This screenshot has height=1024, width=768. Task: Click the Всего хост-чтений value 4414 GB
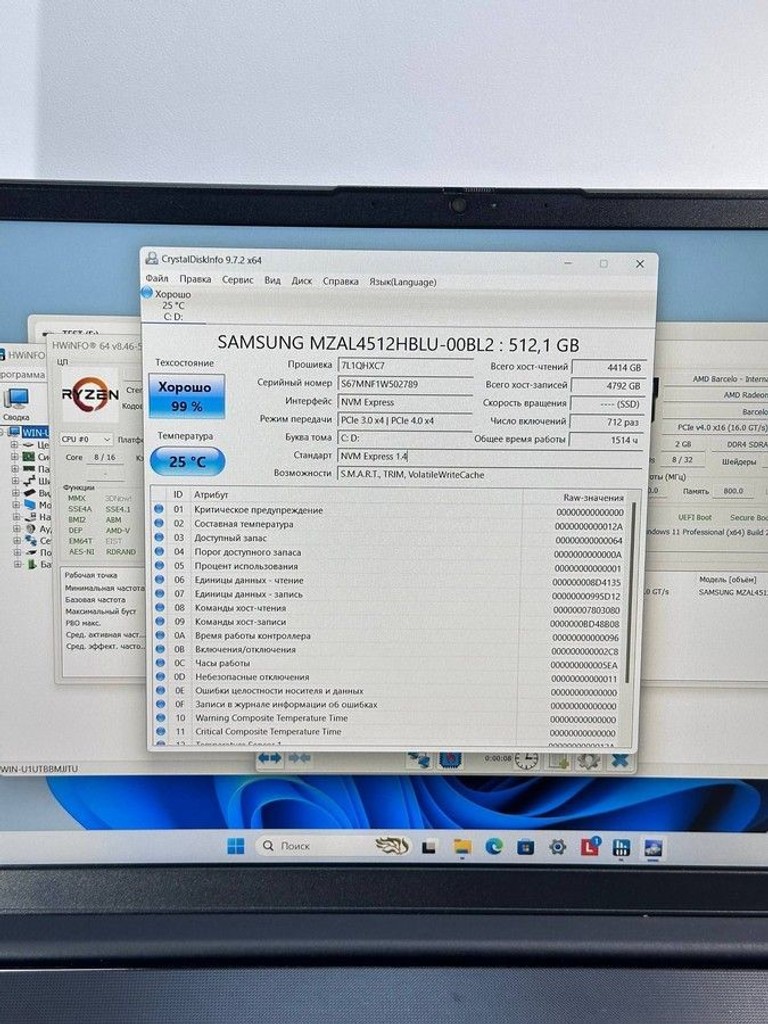click(x=608, y=368)
